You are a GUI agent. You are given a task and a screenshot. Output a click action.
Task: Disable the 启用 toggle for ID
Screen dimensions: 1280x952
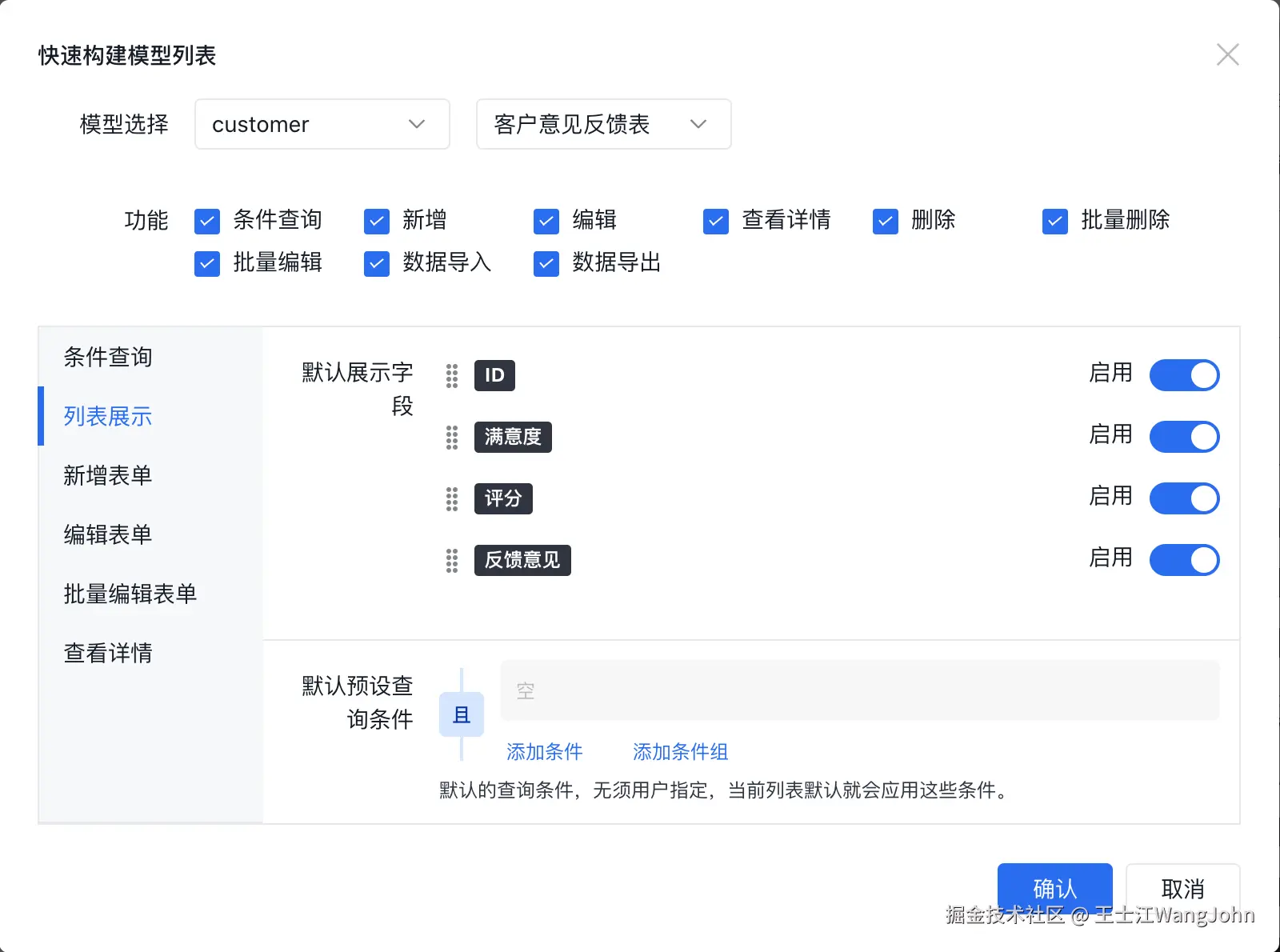coord(1185,375)
